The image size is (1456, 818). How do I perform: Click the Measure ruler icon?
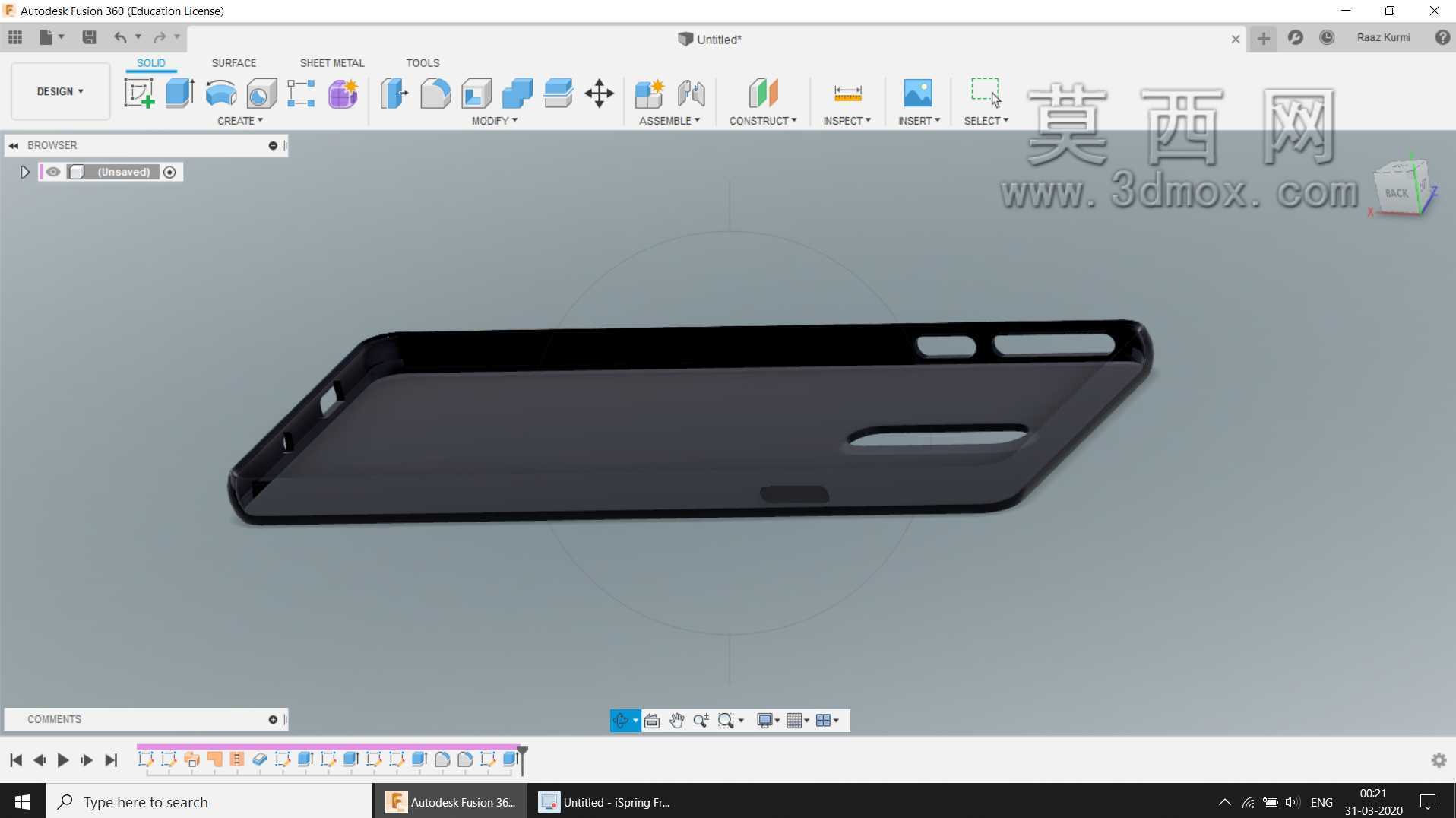tap(847, 94)
